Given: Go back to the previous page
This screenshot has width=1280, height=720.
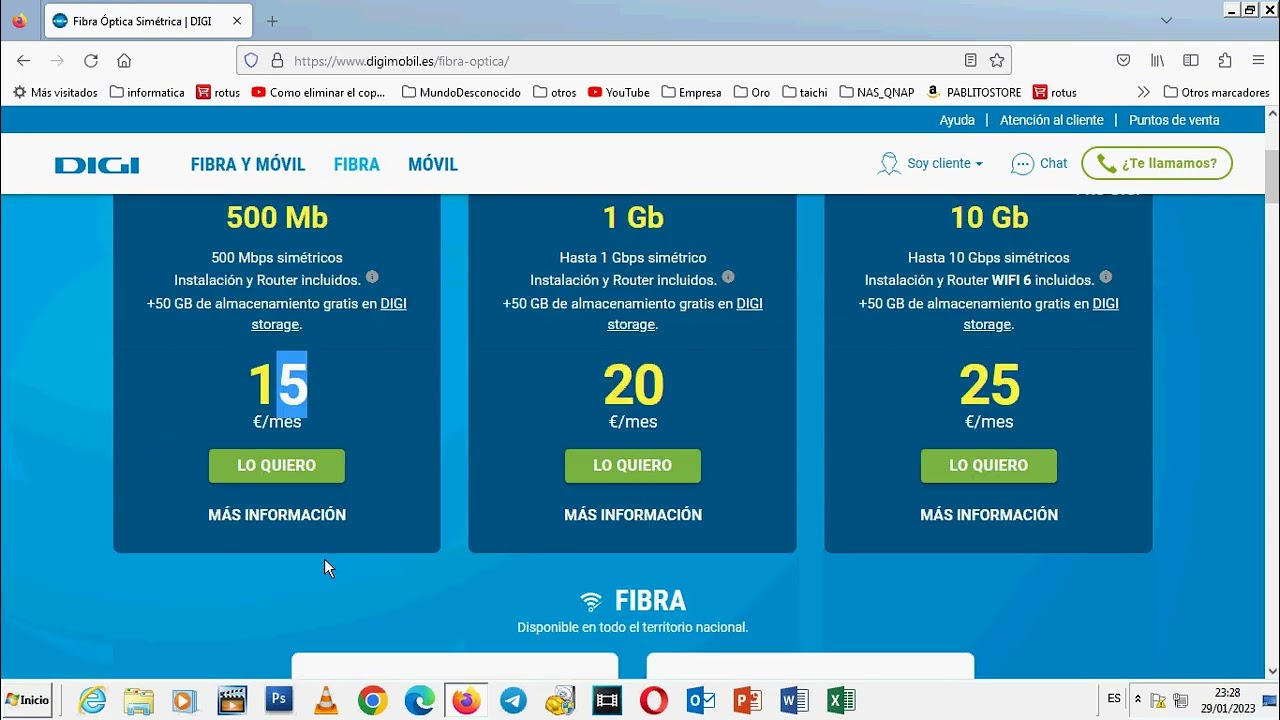Looking at the screenshot, I should tap(24, 61).
